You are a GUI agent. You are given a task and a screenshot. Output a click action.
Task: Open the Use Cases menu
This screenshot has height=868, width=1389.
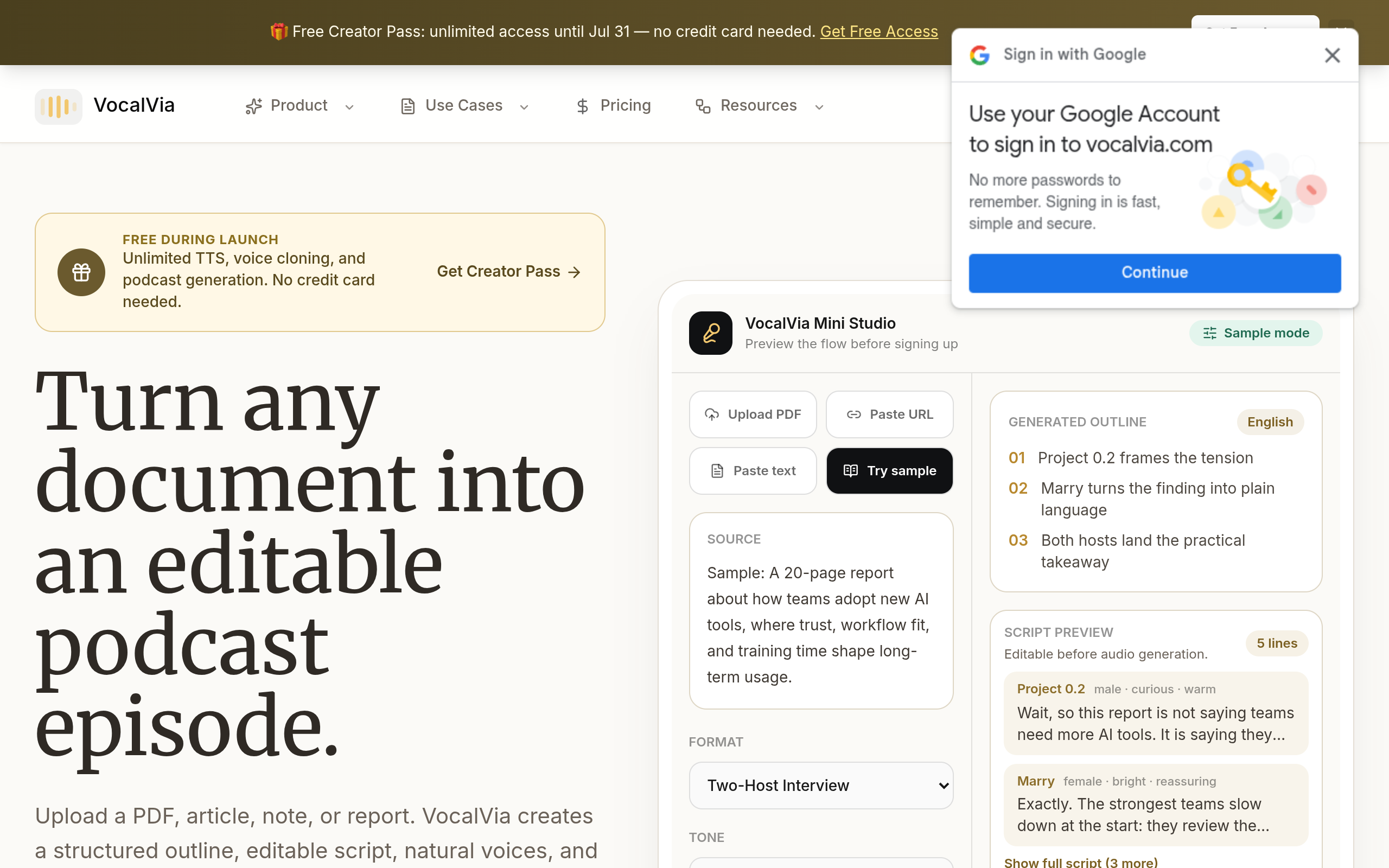[x=464, y=106]
